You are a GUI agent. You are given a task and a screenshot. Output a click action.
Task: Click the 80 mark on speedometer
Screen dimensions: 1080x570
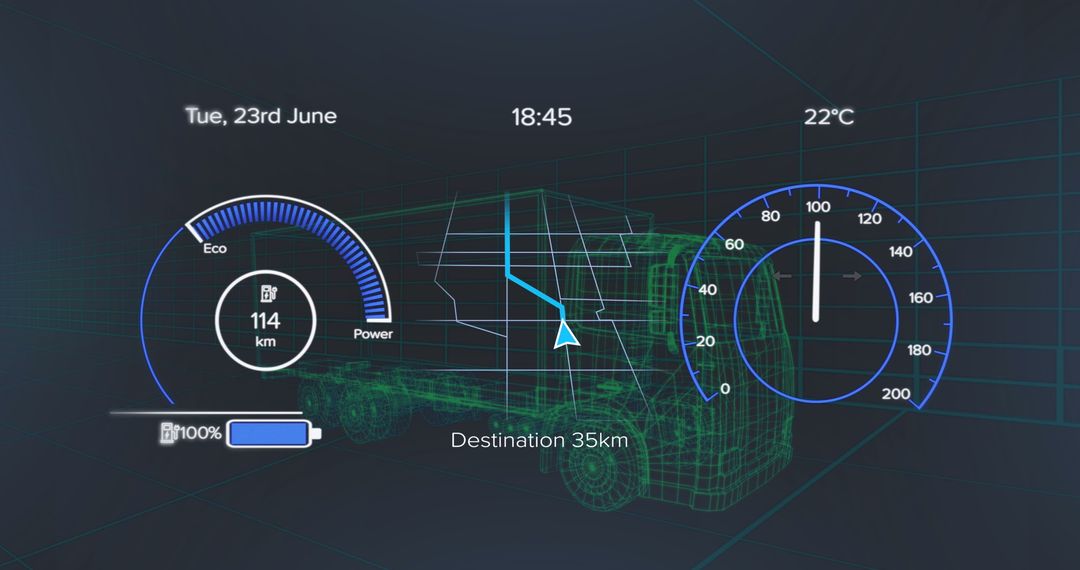tap(771, 216)
